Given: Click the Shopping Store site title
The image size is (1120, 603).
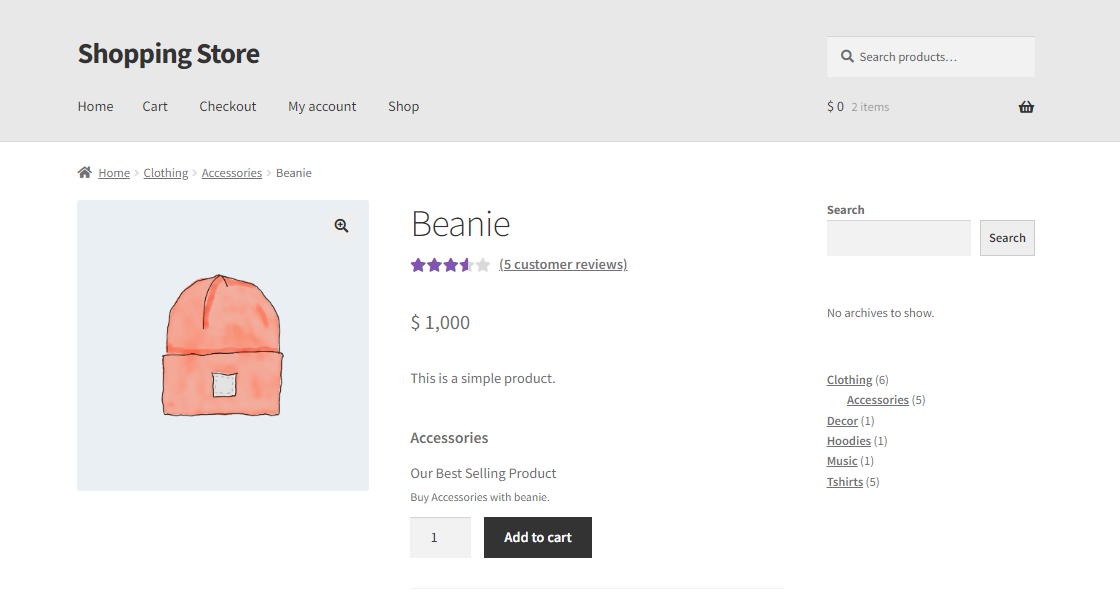Looking at the screenshot, I should [x=169, y=54].
